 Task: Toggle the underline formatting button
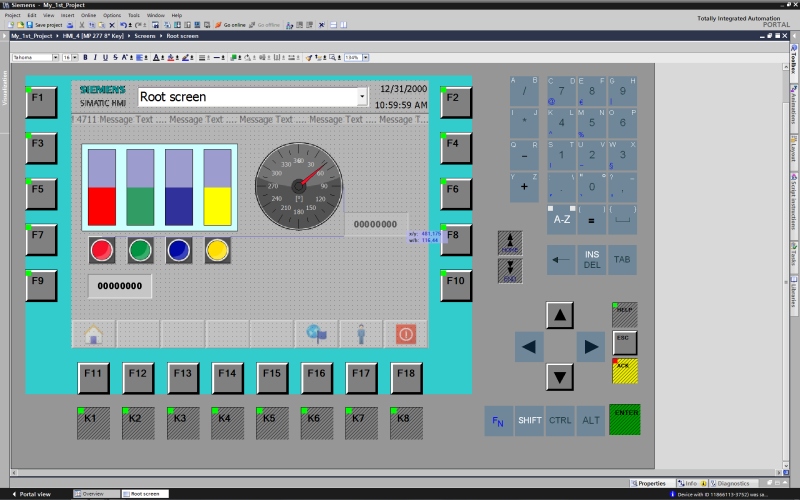(106, 57)
